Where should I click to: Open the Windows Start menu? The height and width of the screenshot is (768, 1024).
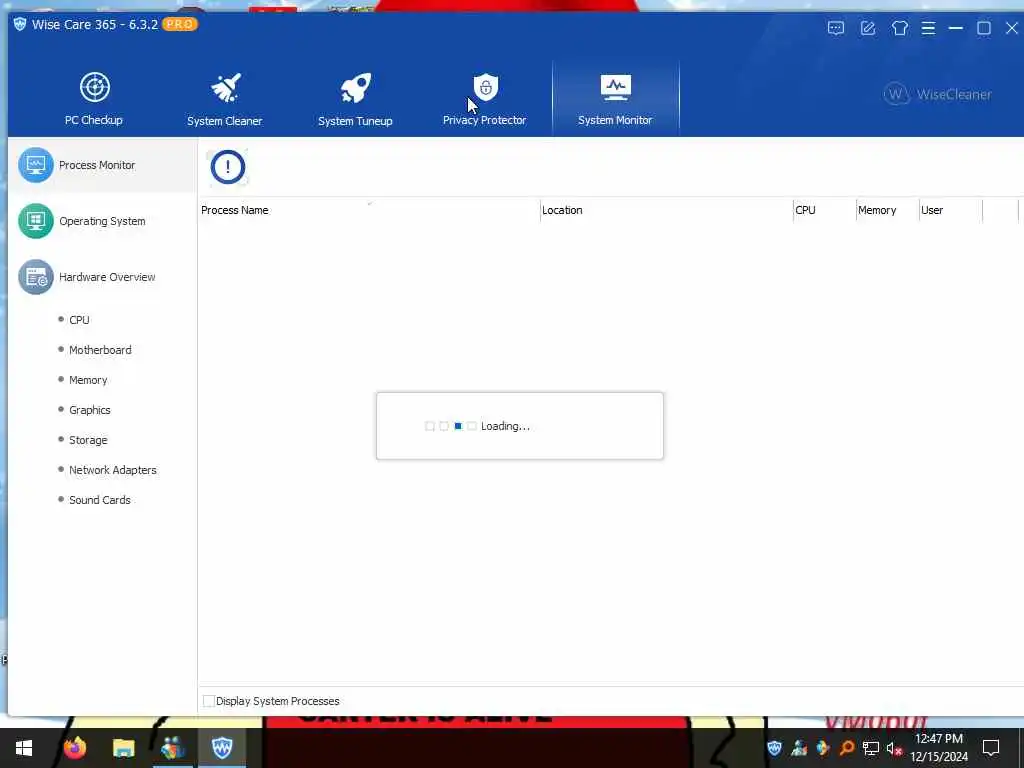coord(24,748)
